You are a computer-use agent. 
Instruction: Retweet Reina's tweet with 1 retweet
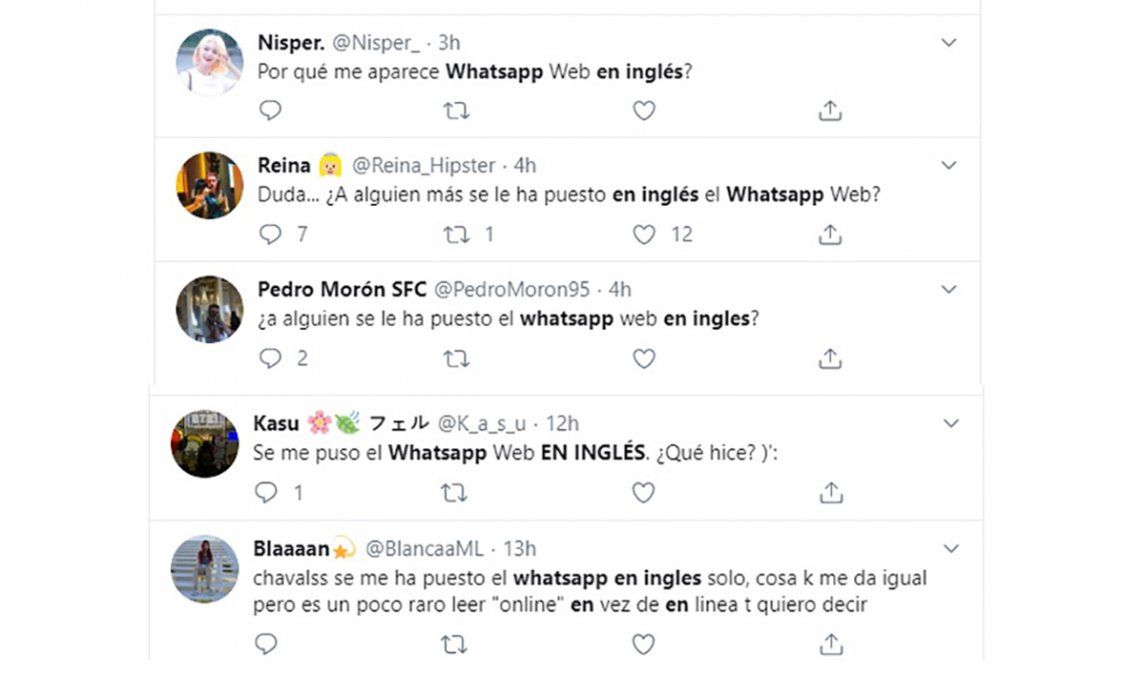[x=456, y=235]
